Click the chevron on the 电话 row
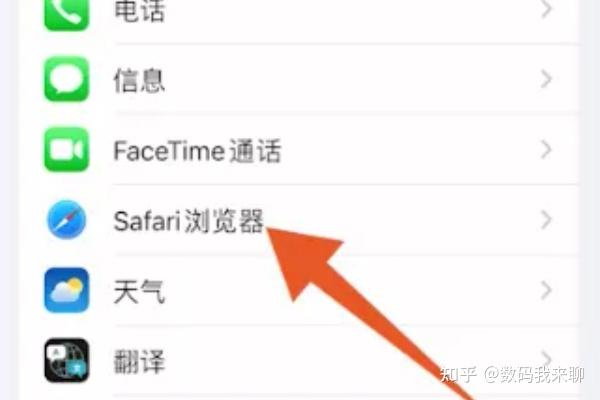Viewport: 600px width, 400px height. (546, 8)
